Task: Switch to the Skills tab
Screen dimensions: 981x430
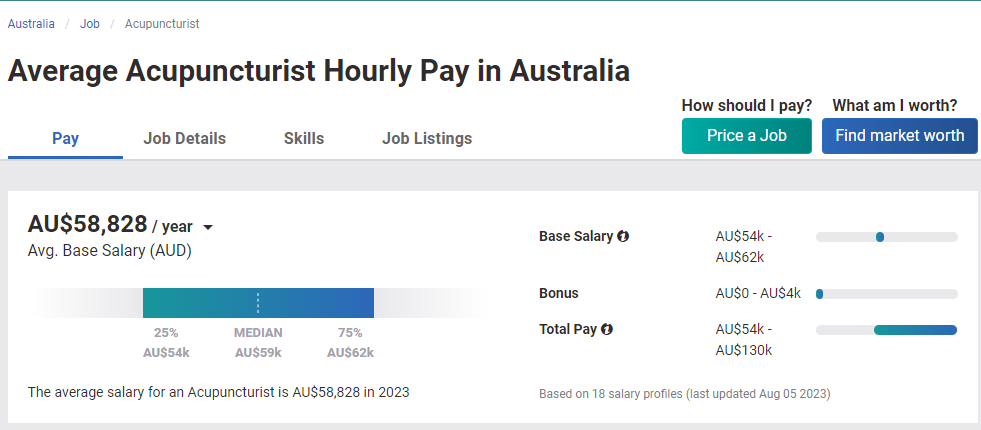Action: point(304,138)
